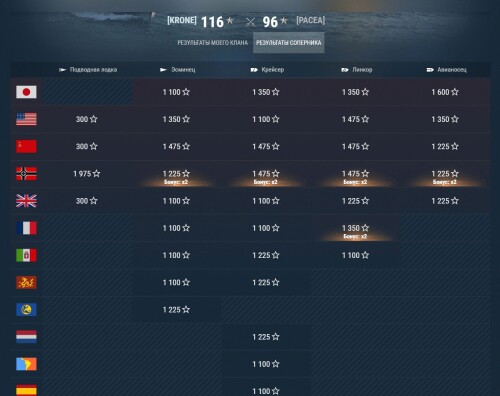The height and width of the screenshot is (396, 500).
Task: Open the German submarine 1 975 stars cell
Action: (87, 174)
